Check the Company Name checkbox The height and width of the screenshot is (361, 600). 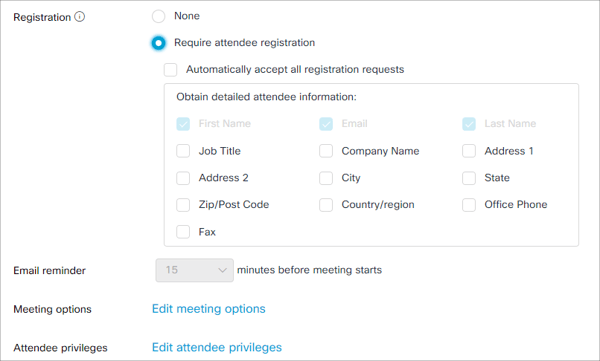pos(326,151)
